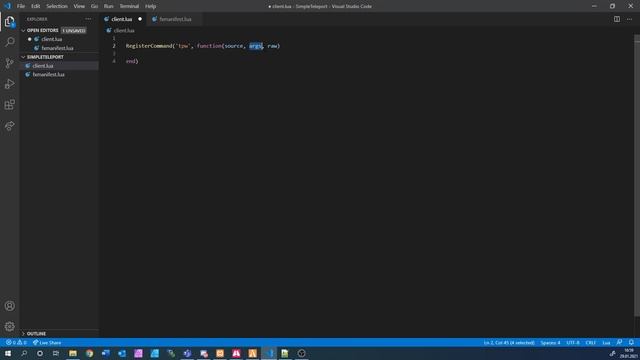Open the Selection menu
This screenshot has height=360, width=640.
pos(57,6)
